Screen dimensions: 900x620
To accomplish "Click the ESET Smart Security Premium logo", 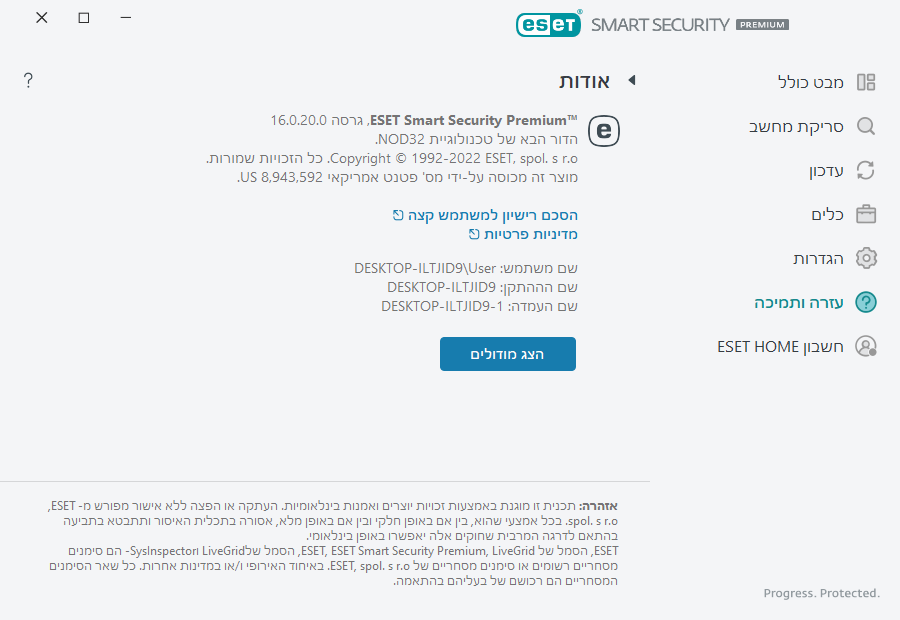I will [x=652, y=24].
